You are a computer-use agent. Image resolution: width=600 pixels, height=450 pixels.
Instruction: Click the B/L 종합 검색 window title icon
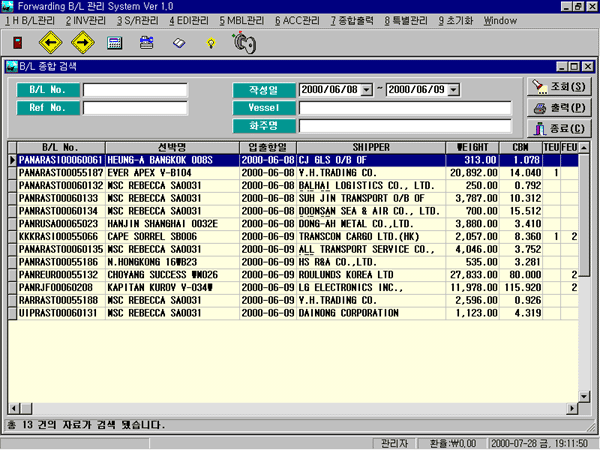point(12,67)
